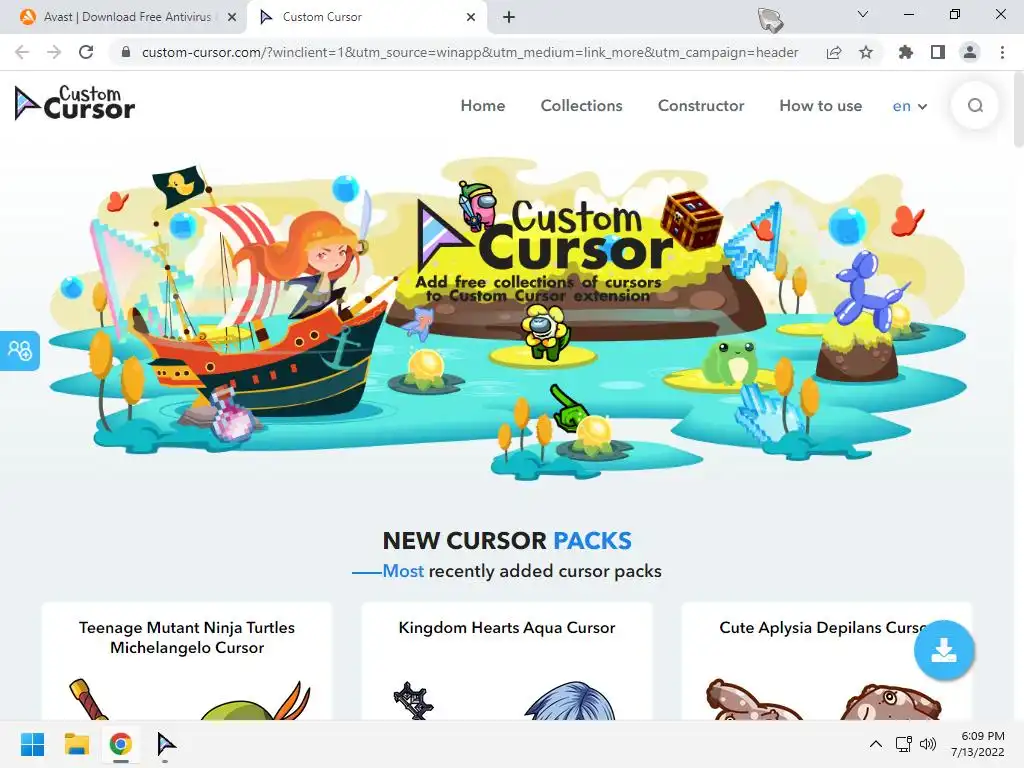This screenshot has height=768, width=1024.
Task: Reload the page with the refresh icon
Action: click(x=86, y=52)
